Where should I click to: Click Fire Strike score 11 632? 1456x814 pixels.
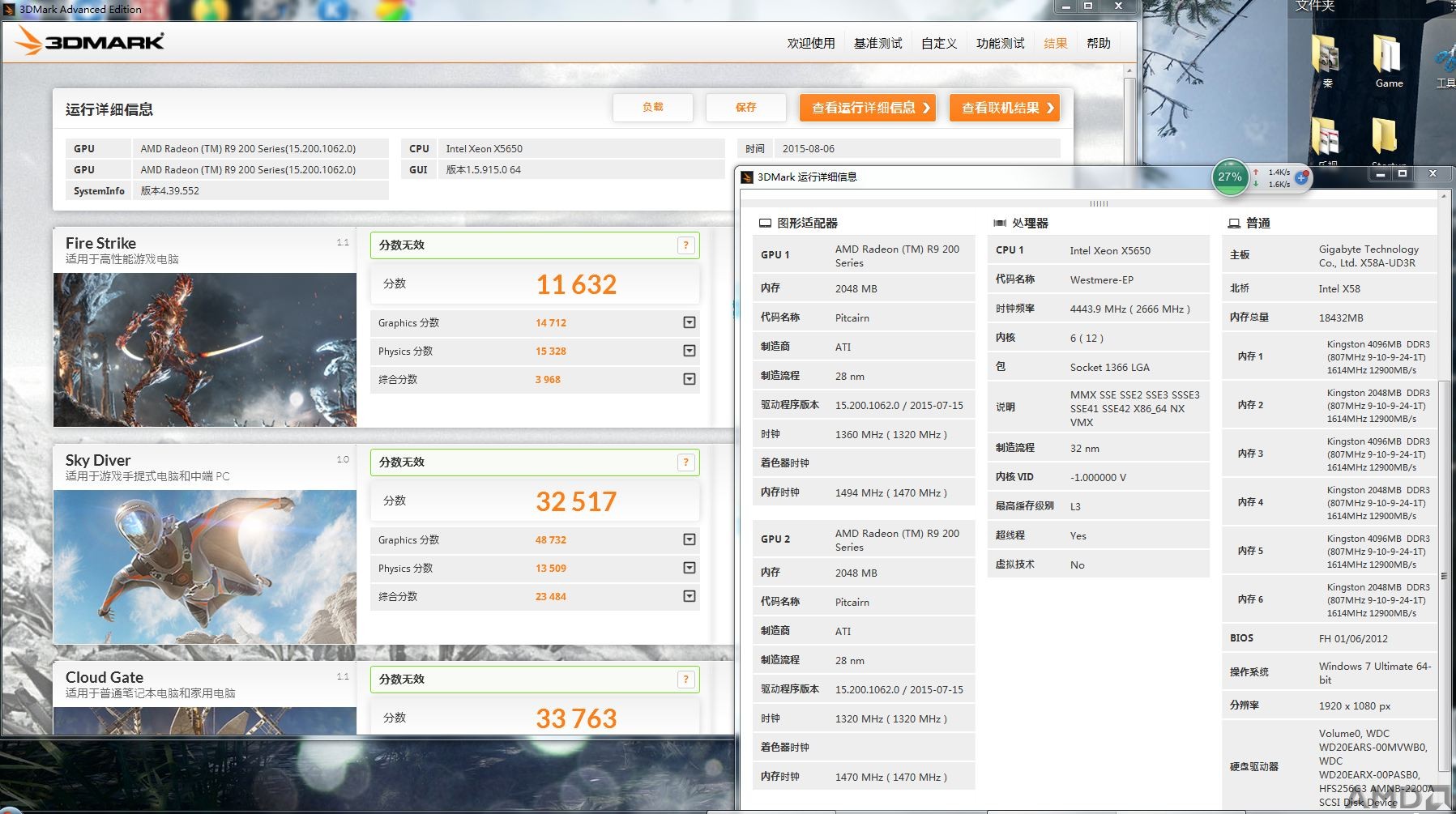[576, 284]
